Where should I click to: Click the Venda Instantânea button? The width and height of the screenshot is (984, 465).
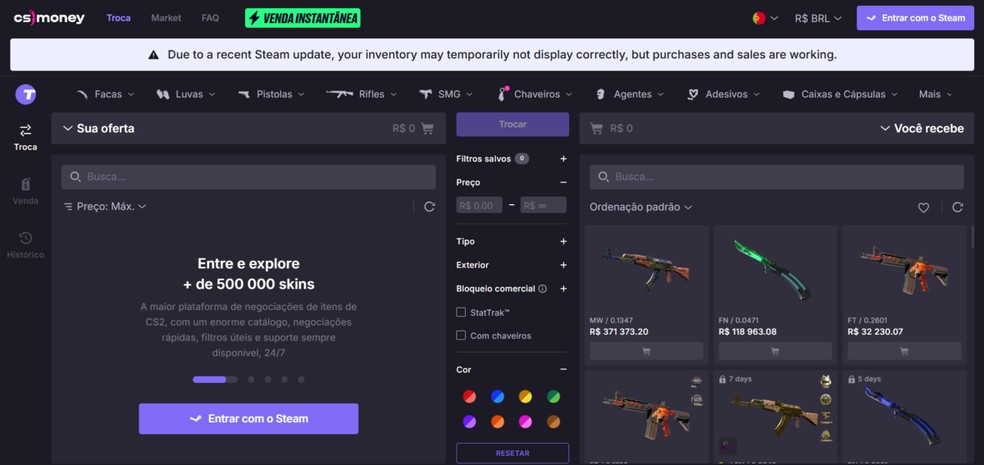(x=302, y=18)
